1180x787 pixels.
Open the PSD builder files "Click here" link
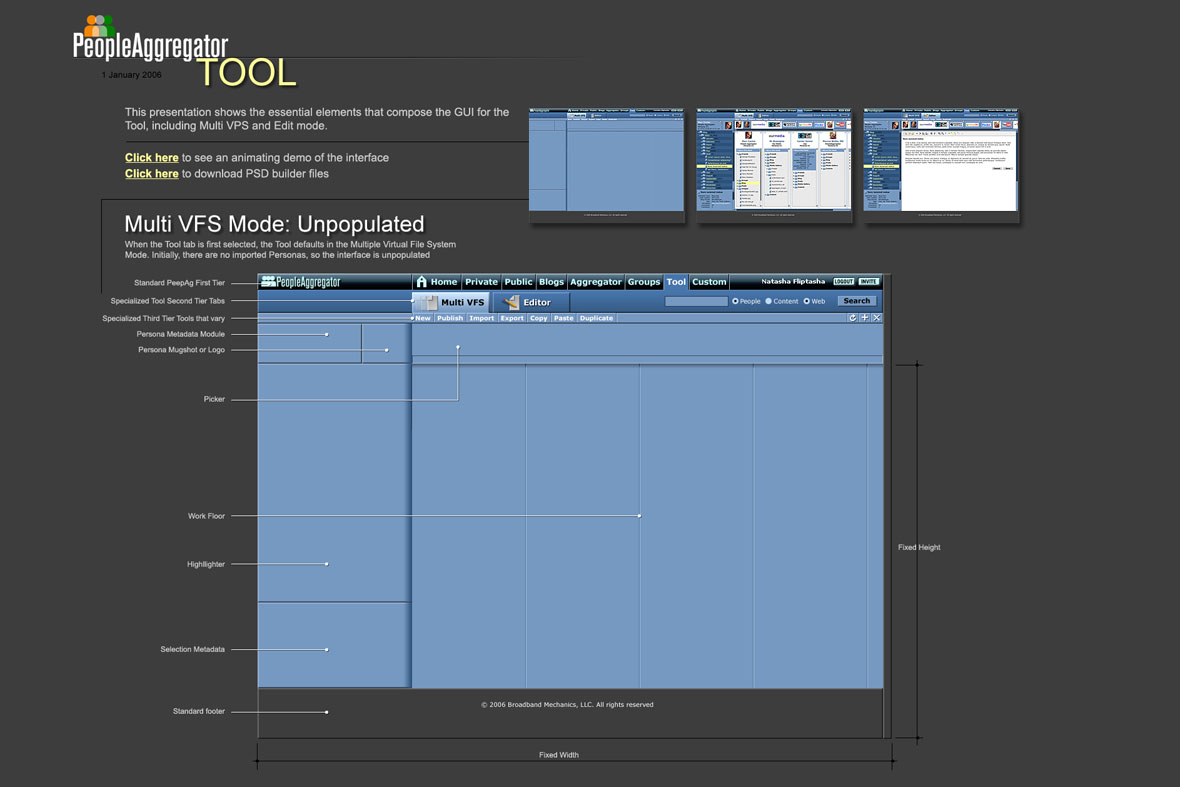point(151,174)
